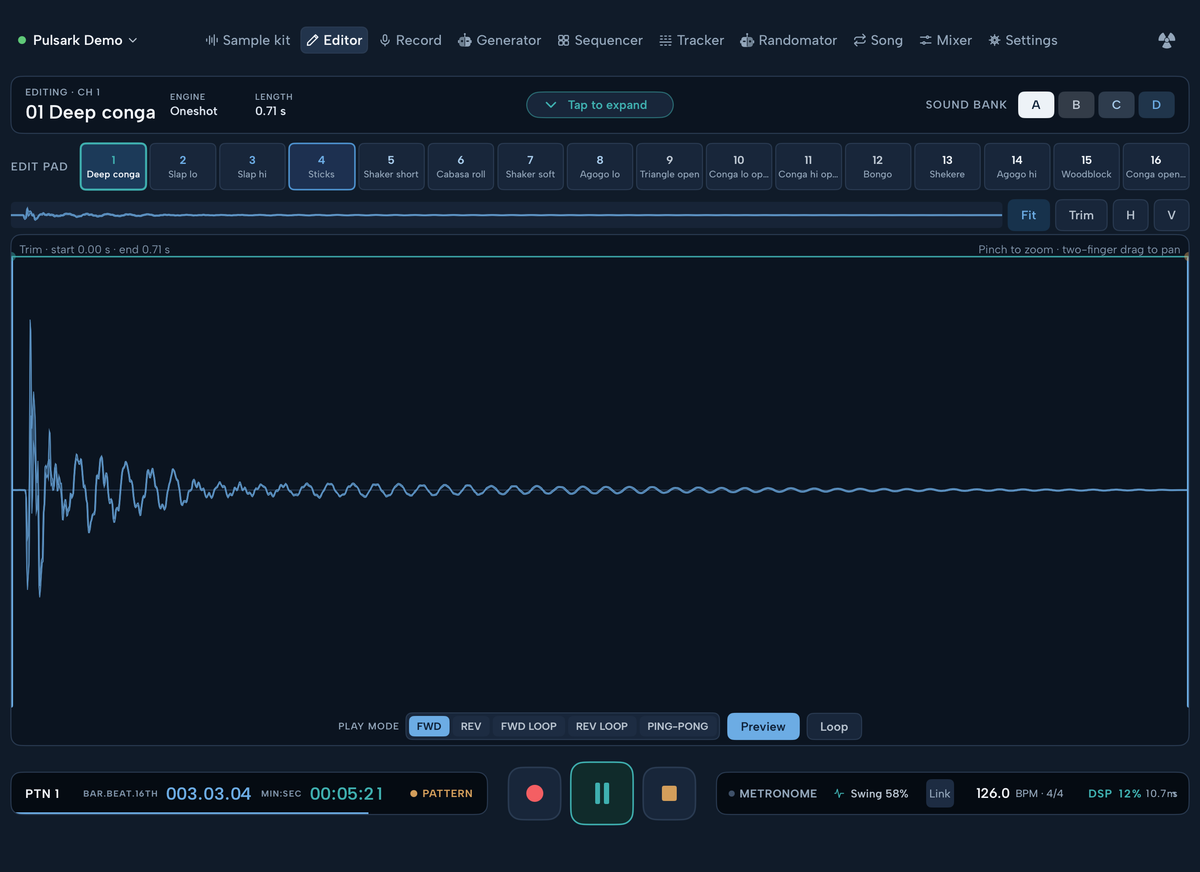Screen dimensions: 1200x872
Task: Click the Fit zoom button
Action: [x=1028, y=215]
